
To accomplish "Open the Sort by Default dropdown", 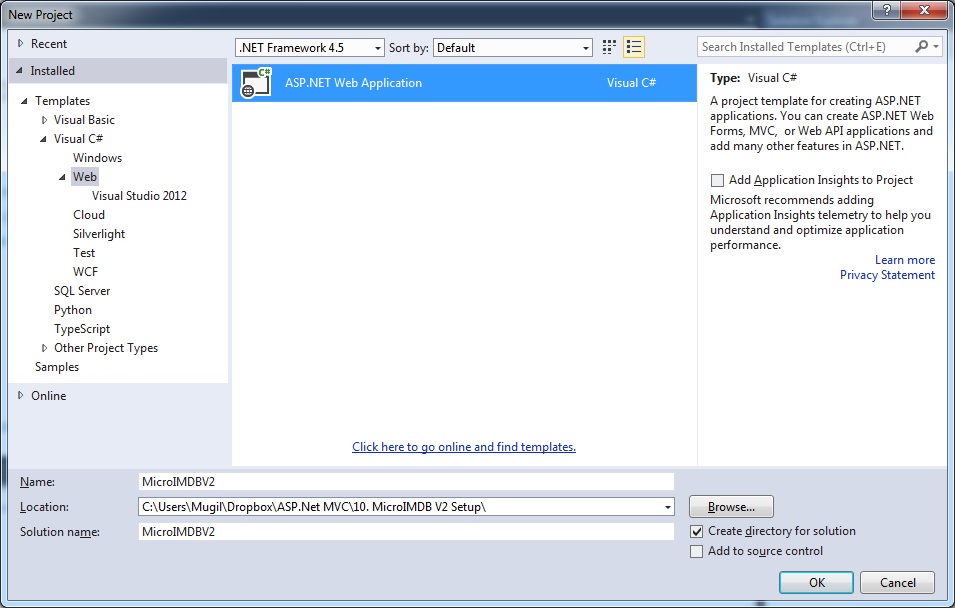I will click(513, 48).
